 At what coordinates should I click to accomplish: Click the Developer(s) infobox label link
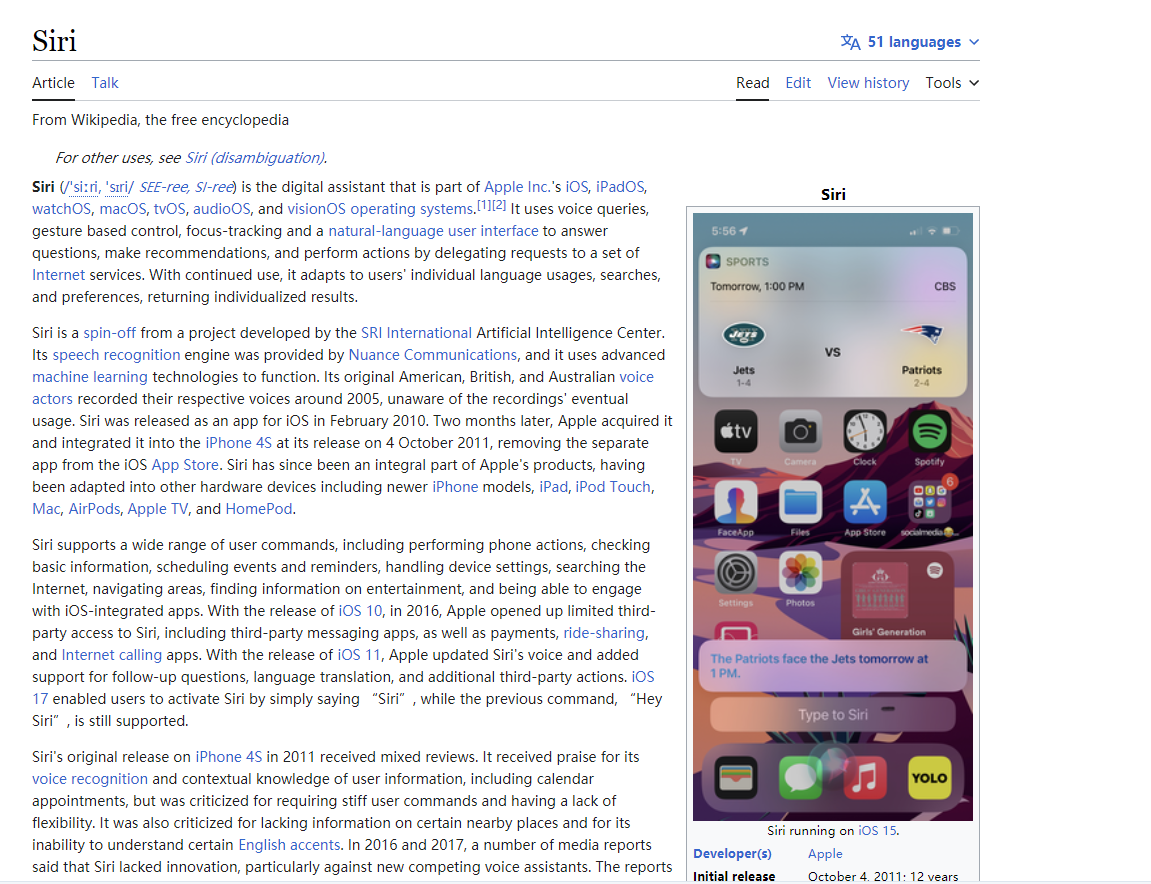(x=732, y=854)
